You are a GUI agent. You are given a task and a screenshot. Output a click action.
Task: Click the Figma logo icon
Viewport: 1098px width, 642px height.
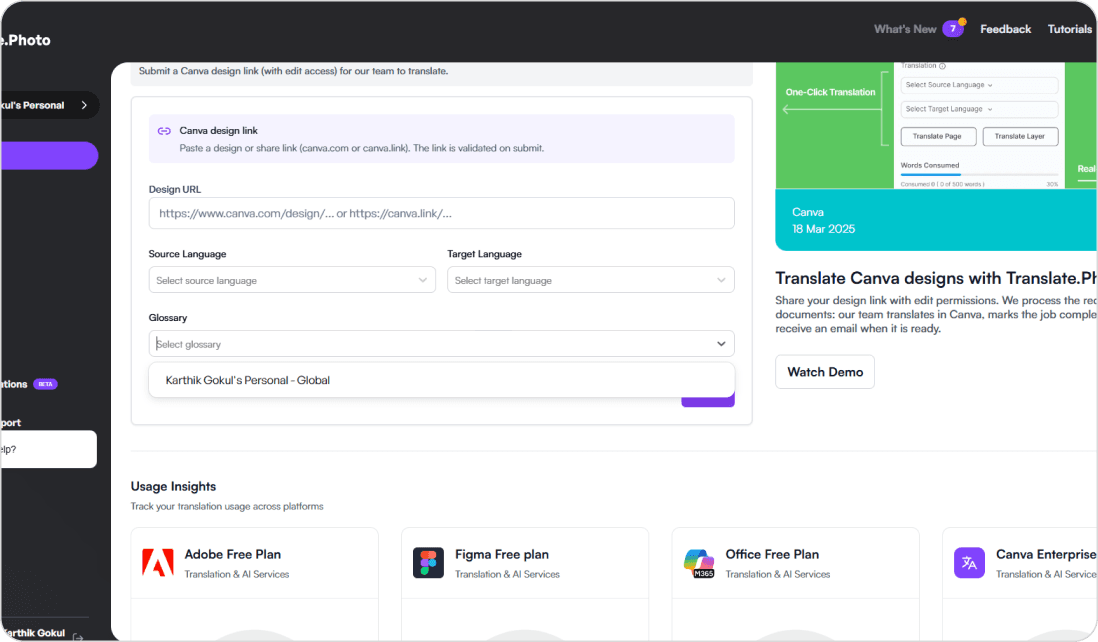coord(428,563)
